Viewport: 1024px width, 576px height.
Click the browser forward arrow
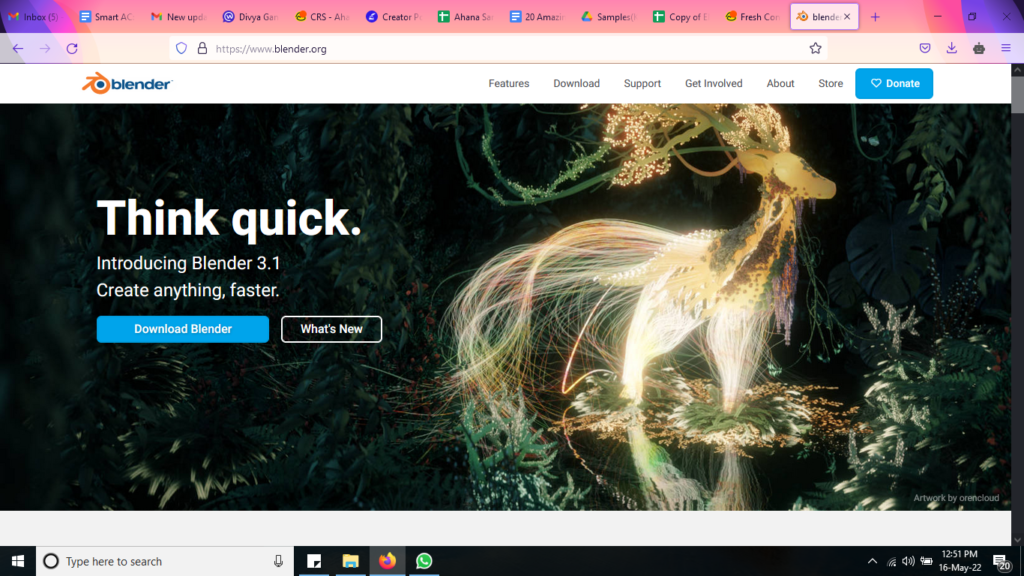[45, 48]
